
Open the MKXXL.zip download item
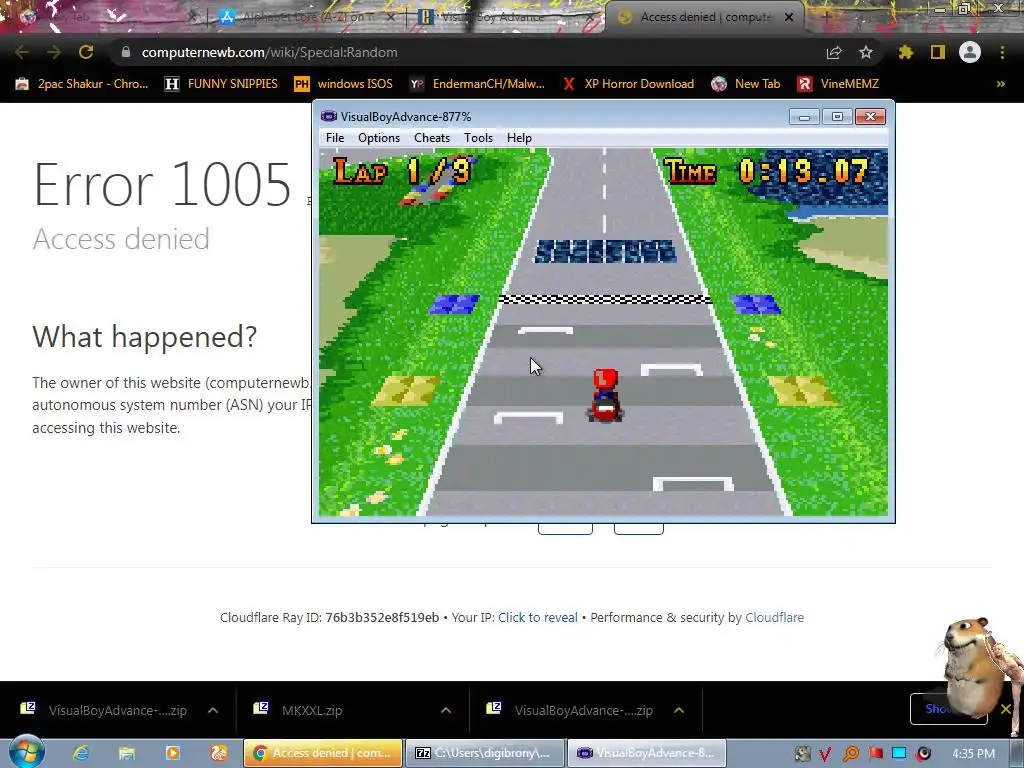tap(312, 710)
